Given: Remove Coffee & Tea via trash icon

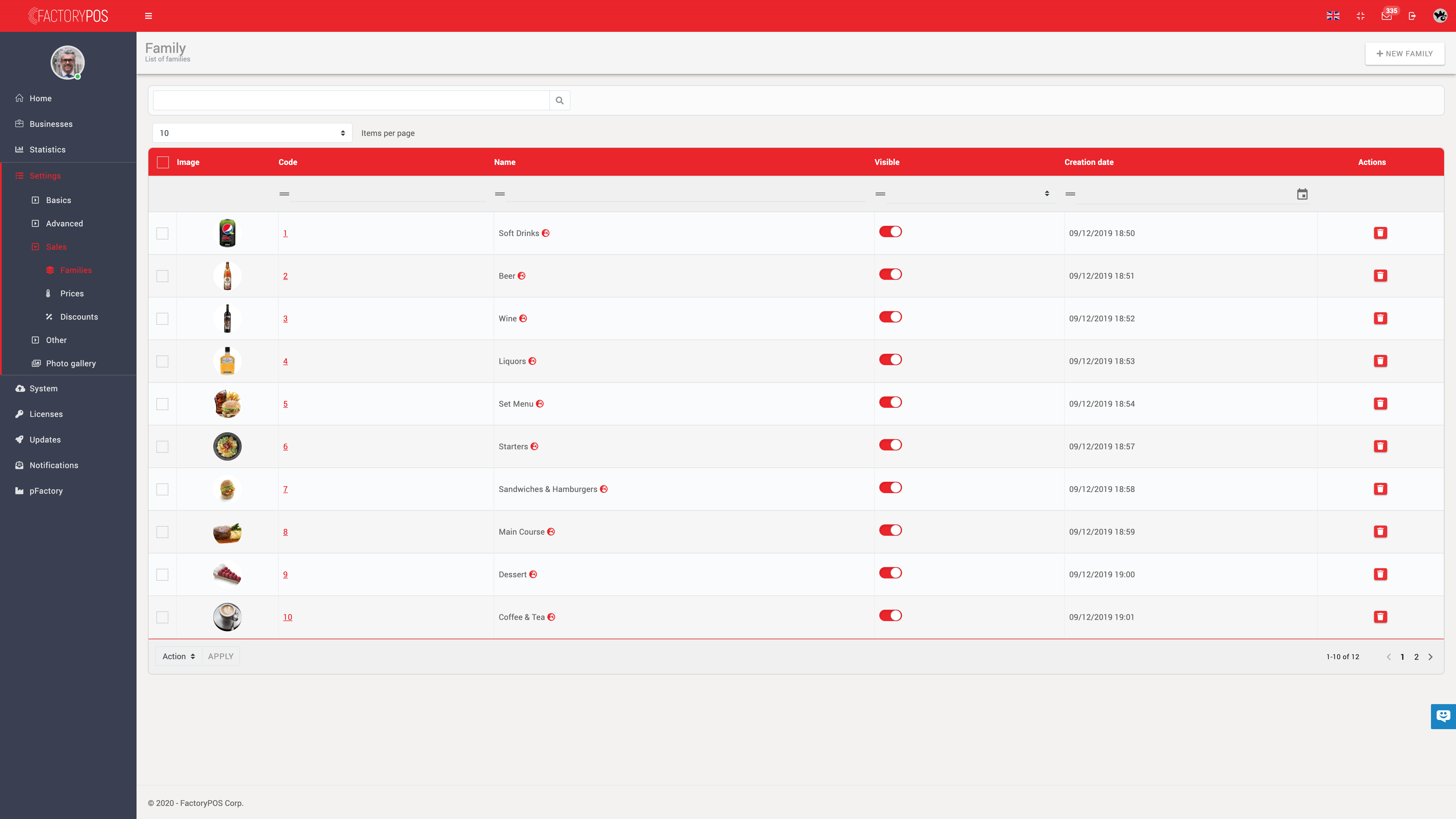Looking at the screenshot, I should (x=1380, y=617).
